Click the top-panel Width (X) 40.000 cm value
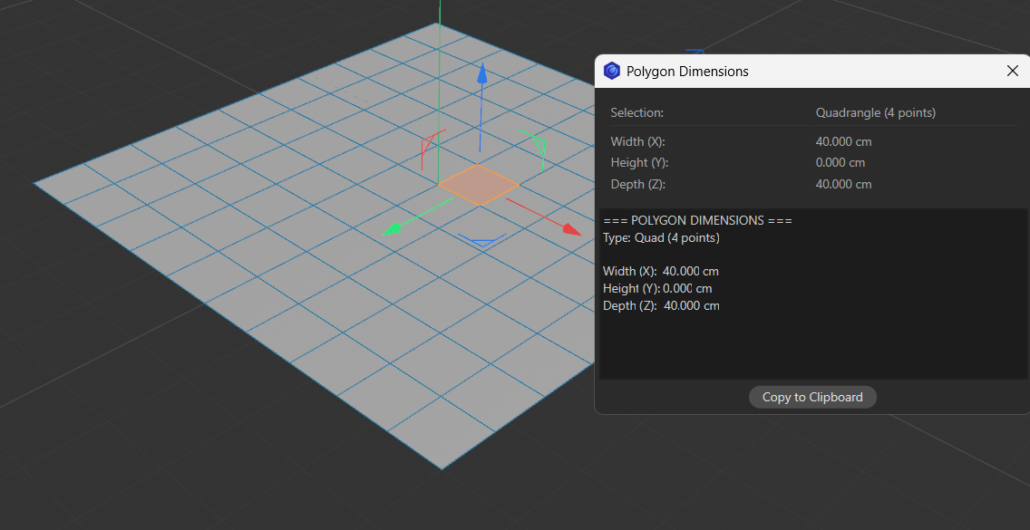The height and width of the screenshot is (530, 1030). click(x=843, y=142)
